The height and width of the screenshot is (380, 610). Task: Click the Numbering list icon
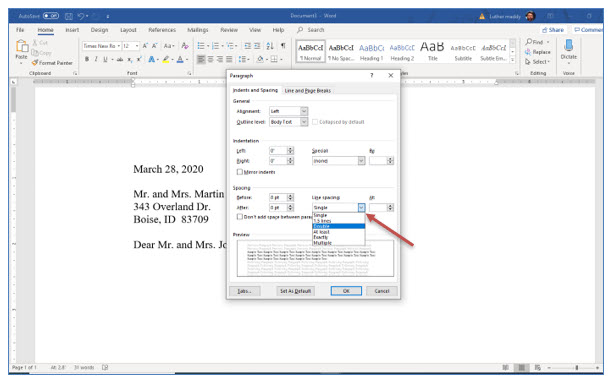215,46
